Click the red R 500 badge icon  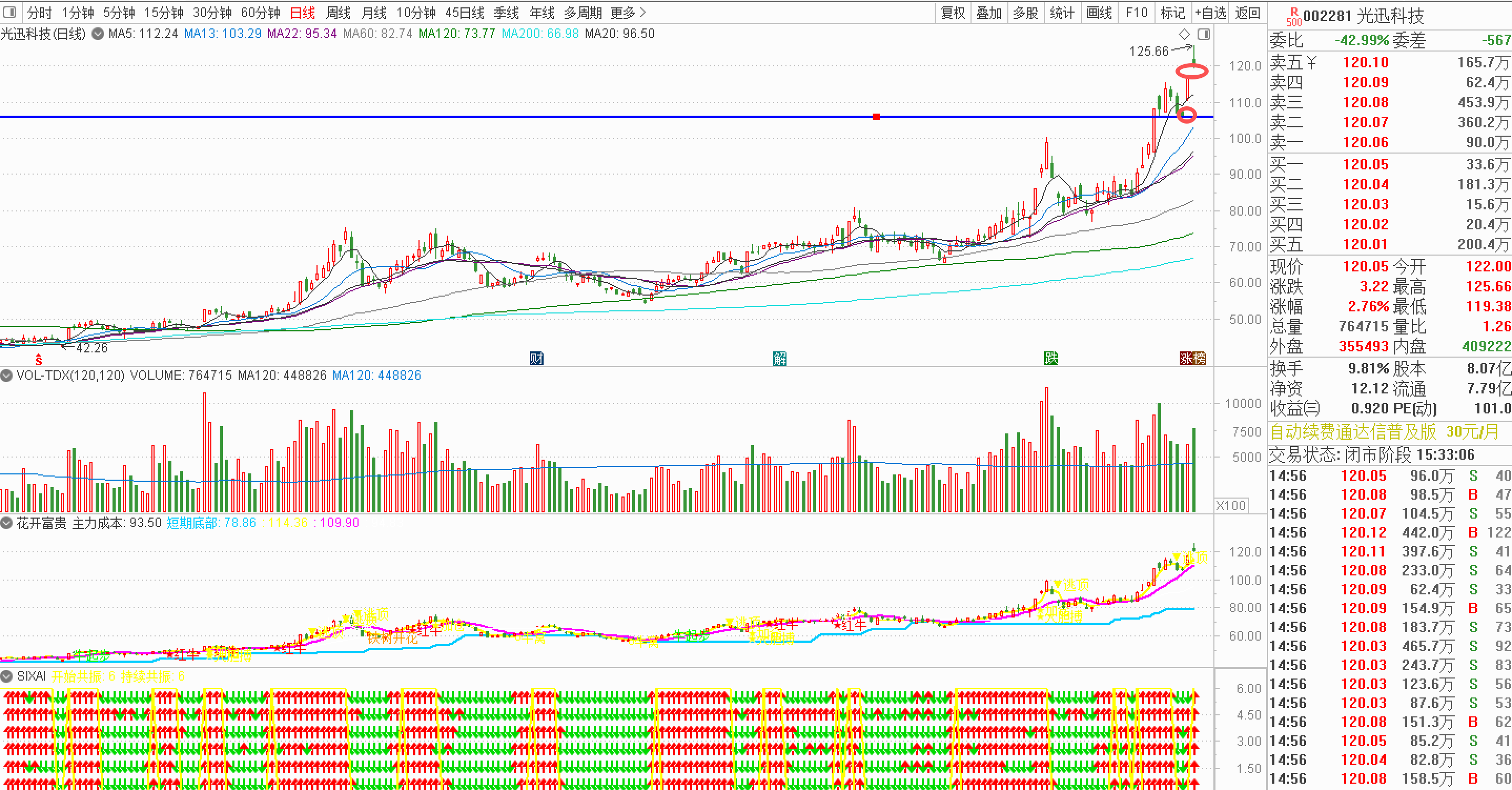point(1293,16)
